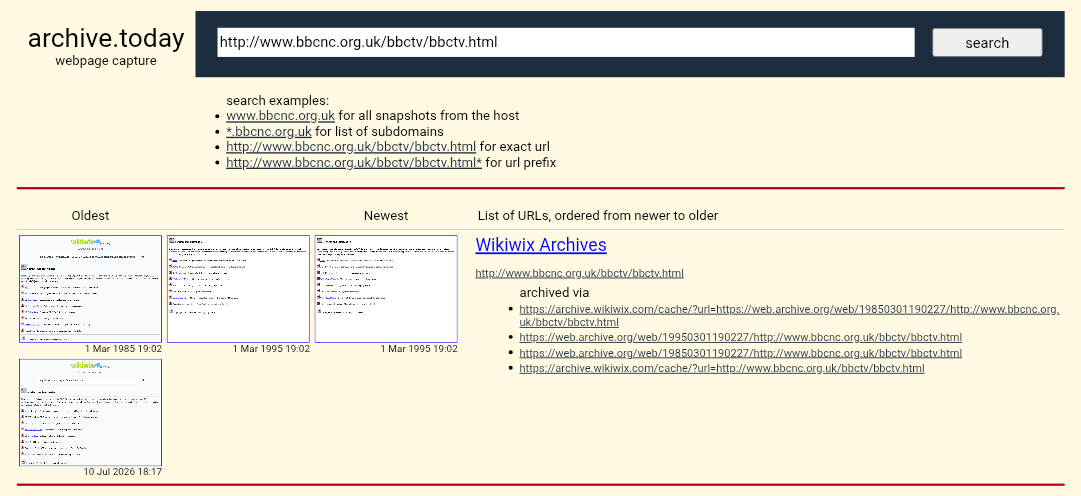Open the web.archive.org/web/19950301190227 link
1081x496 pixels.
[740, 337]
